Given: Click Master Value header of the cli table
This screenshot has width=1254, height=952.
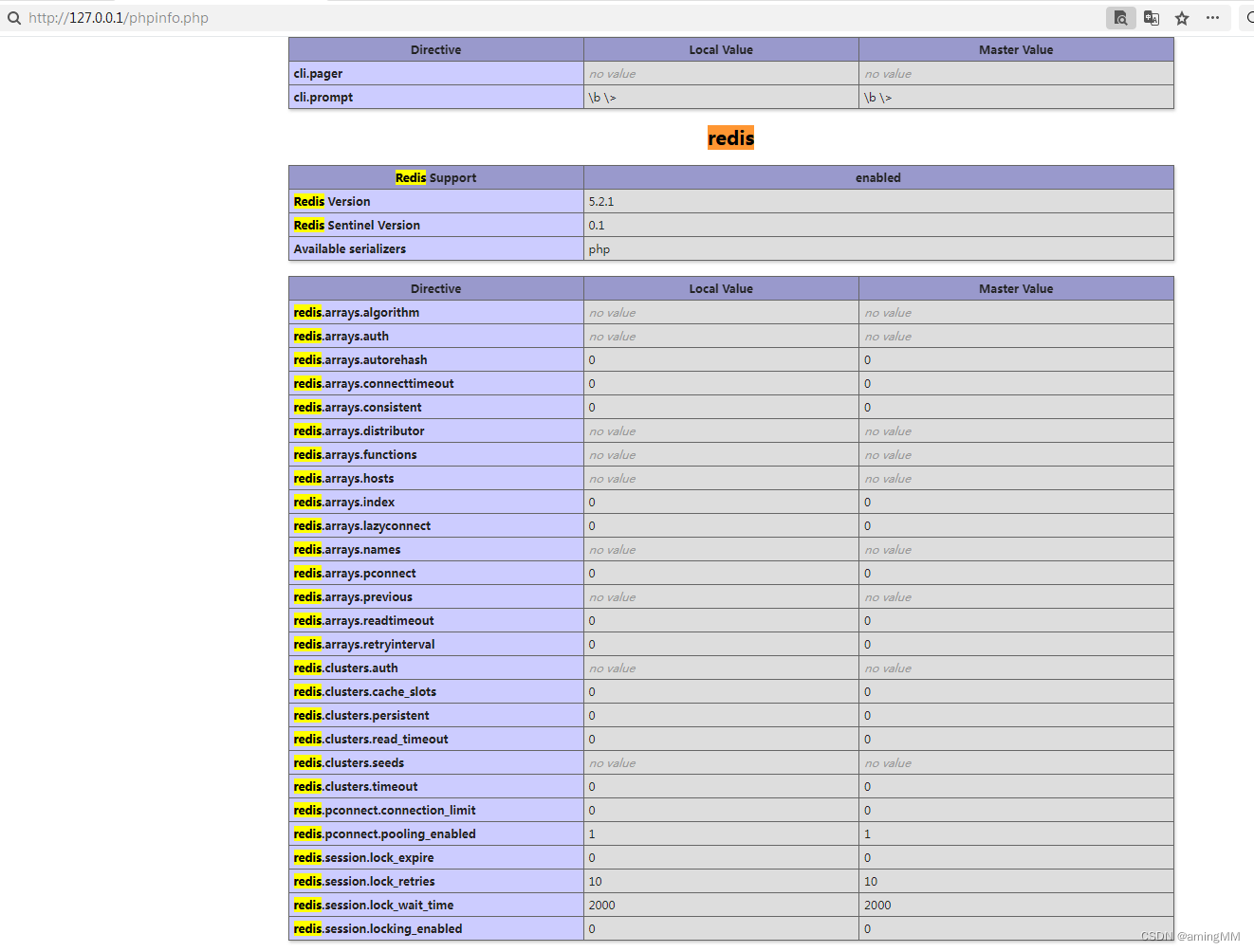Looking at the screenshot, I should pyautogui.click(x=1016, y=50).
